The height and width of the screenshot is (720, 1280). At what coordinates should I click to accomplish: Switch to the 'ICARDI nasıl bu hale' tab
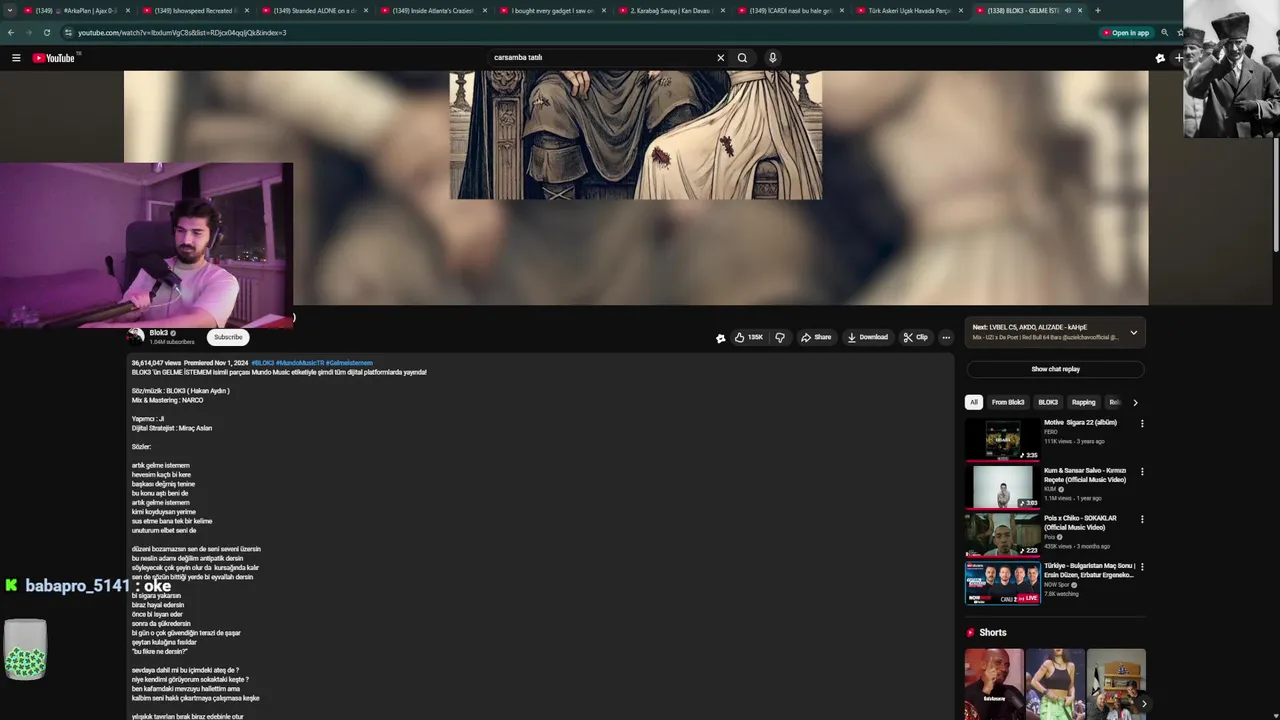(791, 11)
